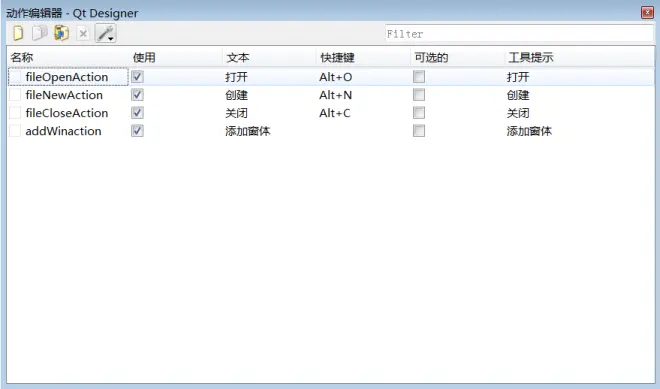660x389 pixels.
Task: Toggle 可选的 checkbox for addWinaction
Action: 419,131
